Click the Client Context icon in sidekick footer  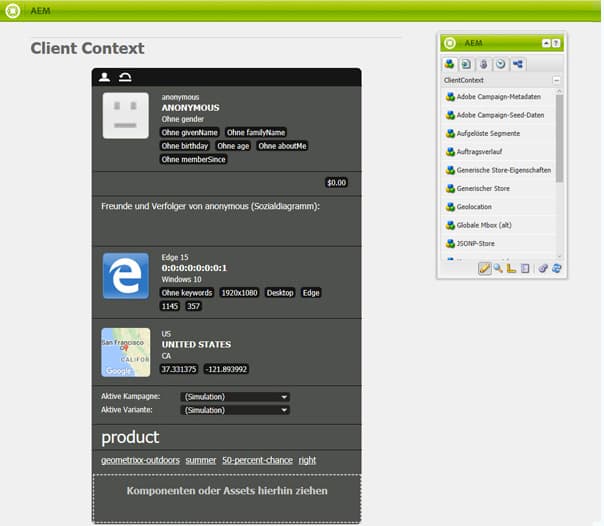pos(543,268)
